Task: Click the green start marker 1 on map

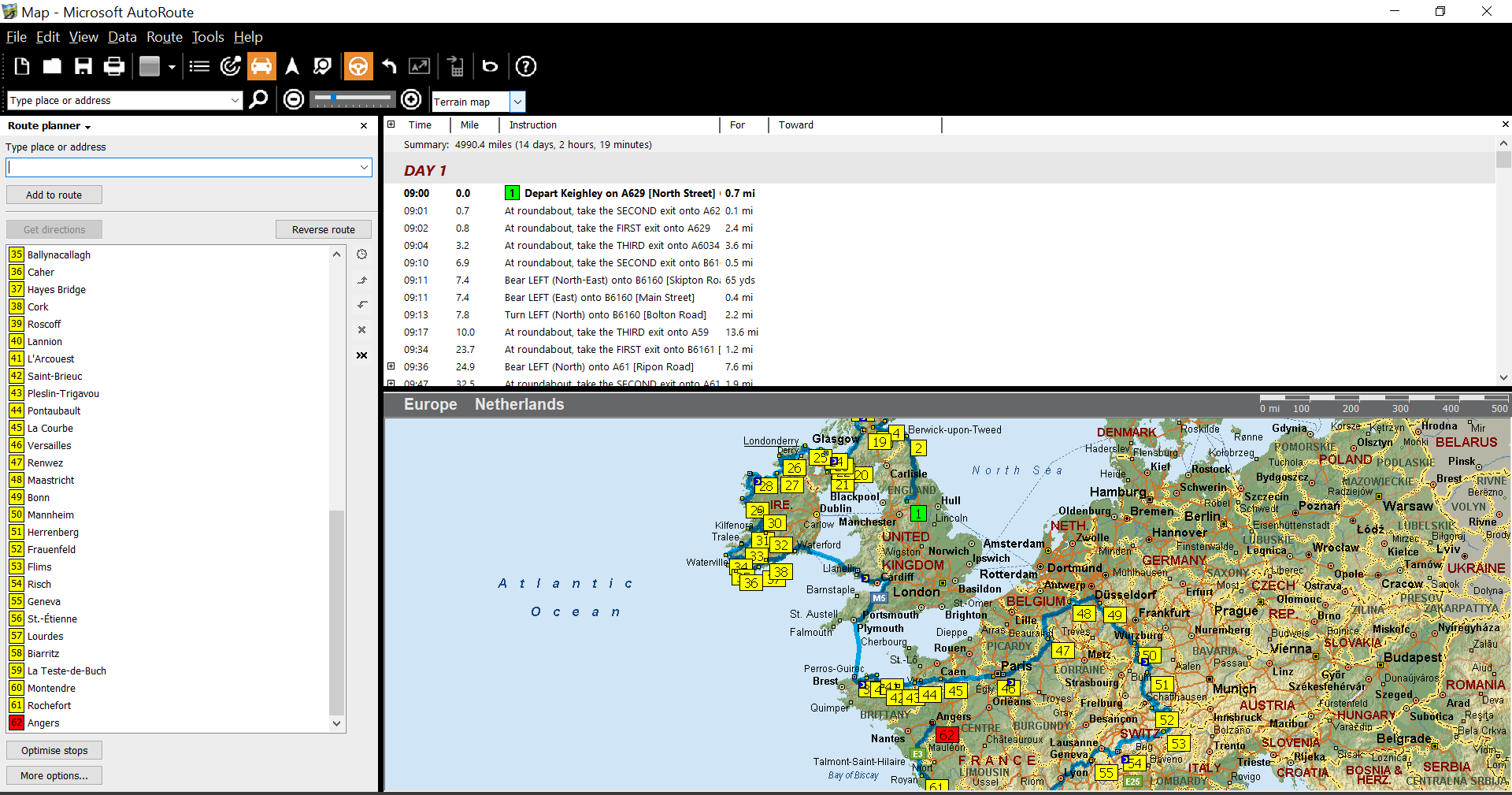Action: point(918,514)
